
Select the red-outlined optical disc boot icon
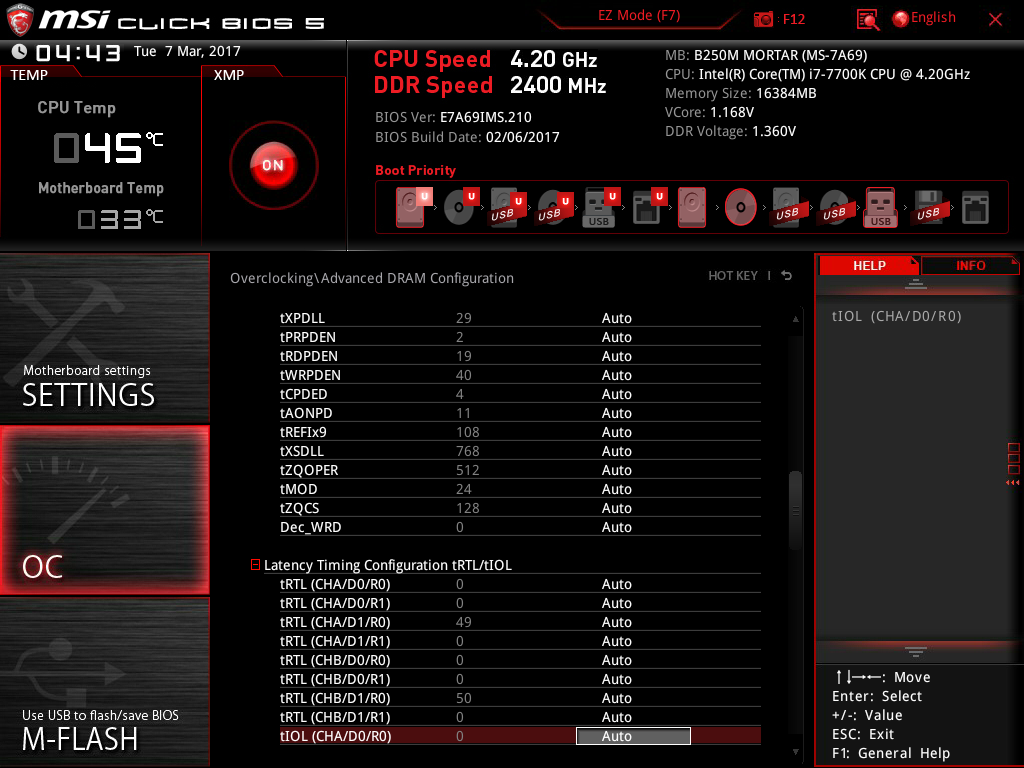coord(741,207)
